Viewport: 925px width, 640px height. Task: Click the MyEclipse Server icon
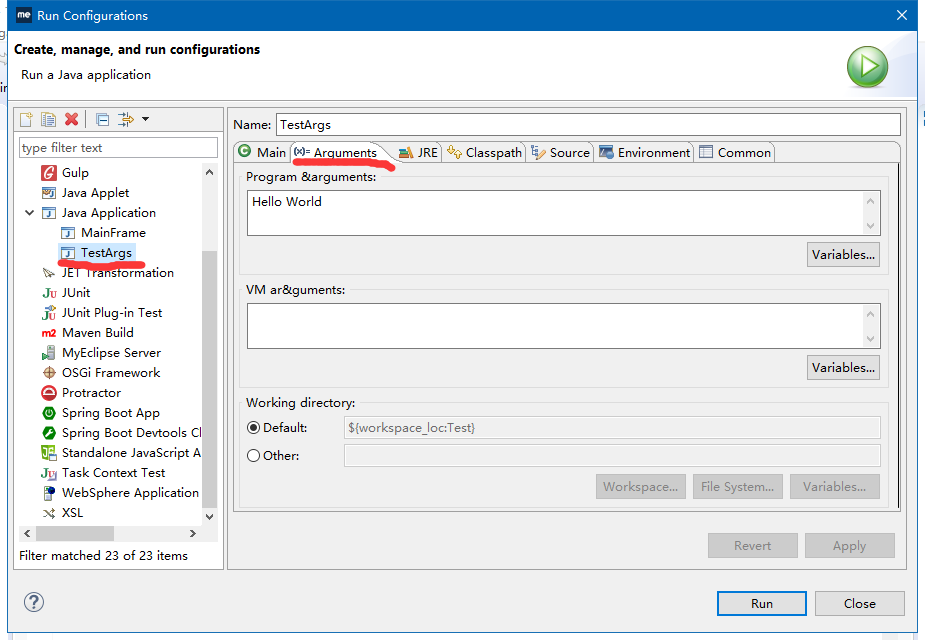point(48,353)
